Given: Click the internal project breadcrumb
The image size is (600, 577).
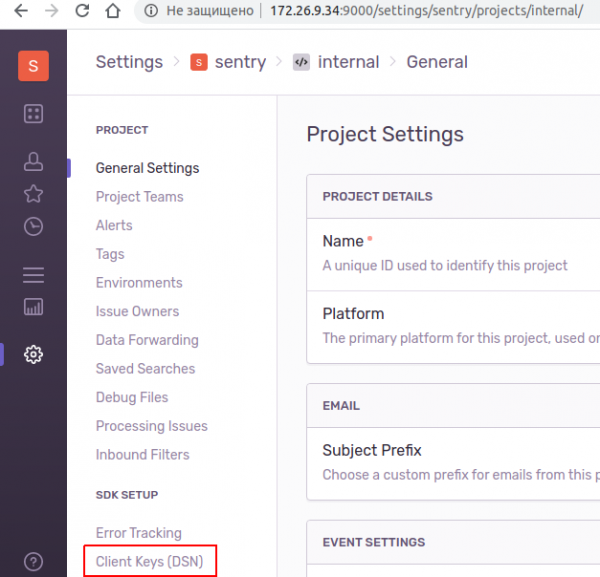Looking at the screenshot, I should 347,62.
